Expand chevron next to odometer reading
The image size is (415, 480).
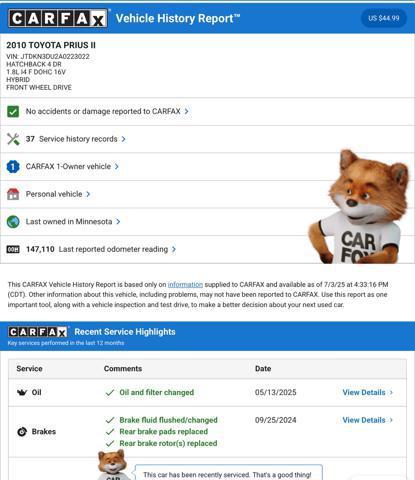[x=174, y=249]
